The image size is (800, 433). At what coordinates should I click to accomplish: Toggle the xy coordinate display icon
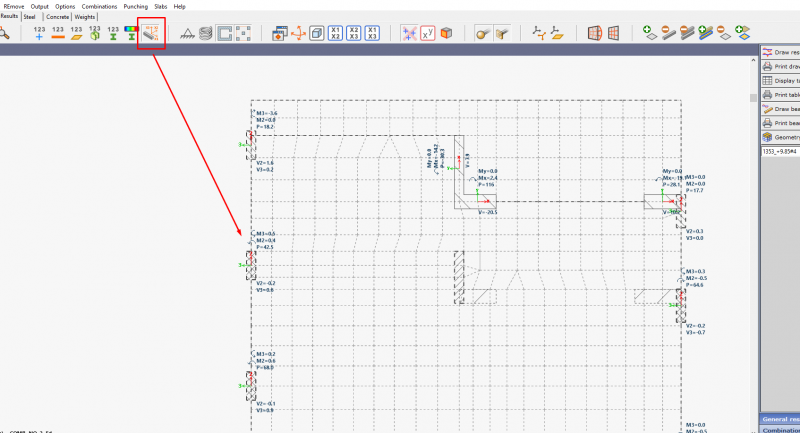(x=428, y=33)
